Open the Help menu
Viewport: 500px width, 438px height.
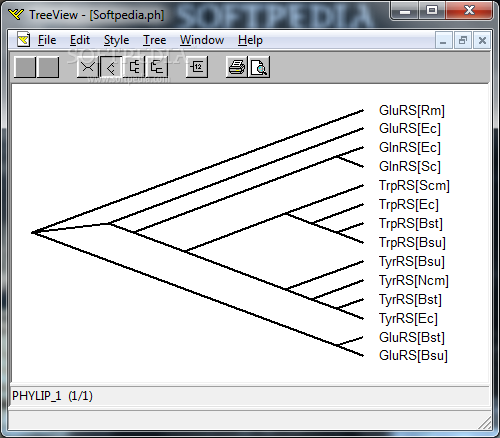pyautogui.click(x=250, y=40)
